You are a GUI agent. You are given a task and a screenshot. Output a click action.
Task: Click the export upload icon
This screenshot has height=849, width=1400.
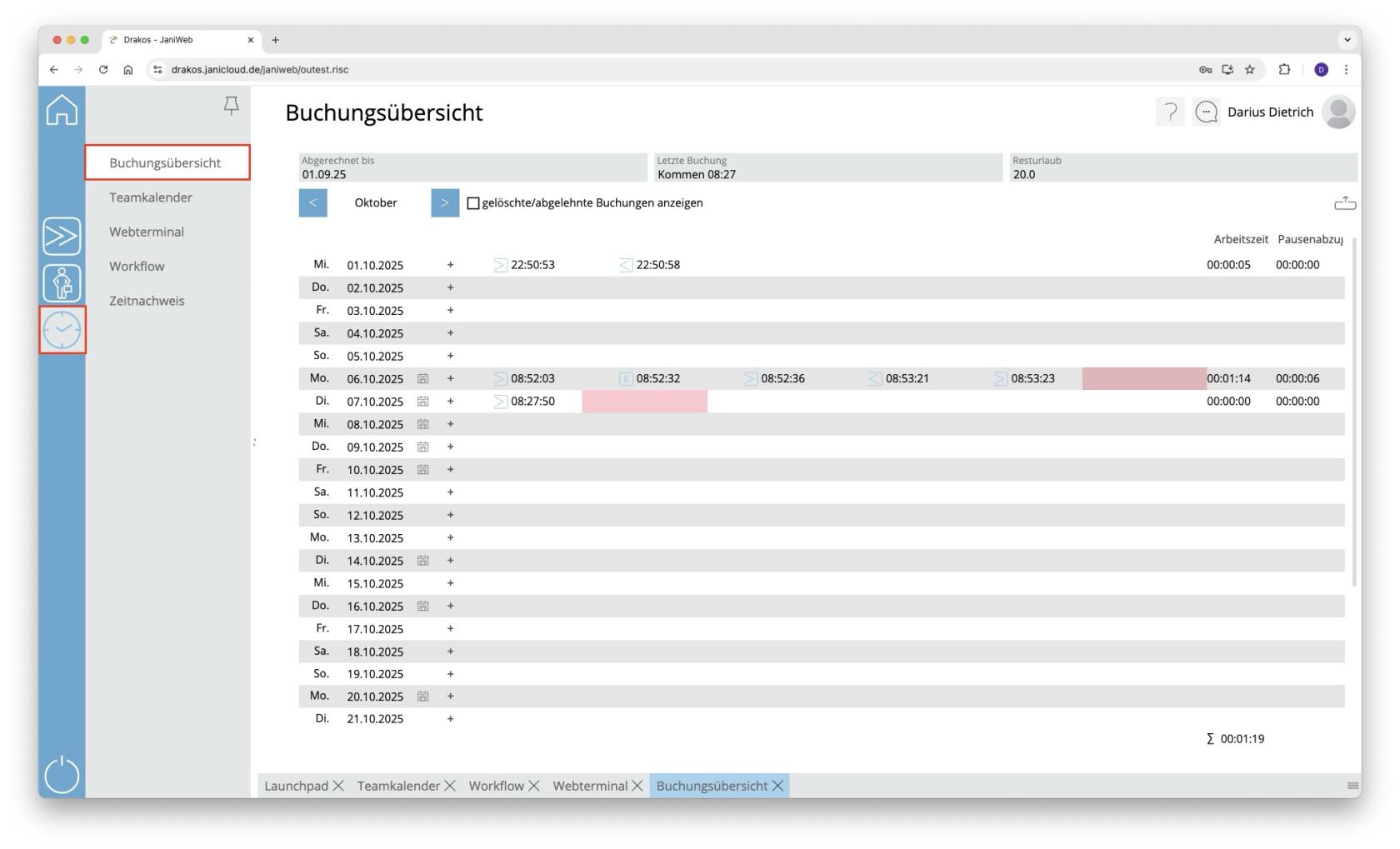coord(1344,203)
